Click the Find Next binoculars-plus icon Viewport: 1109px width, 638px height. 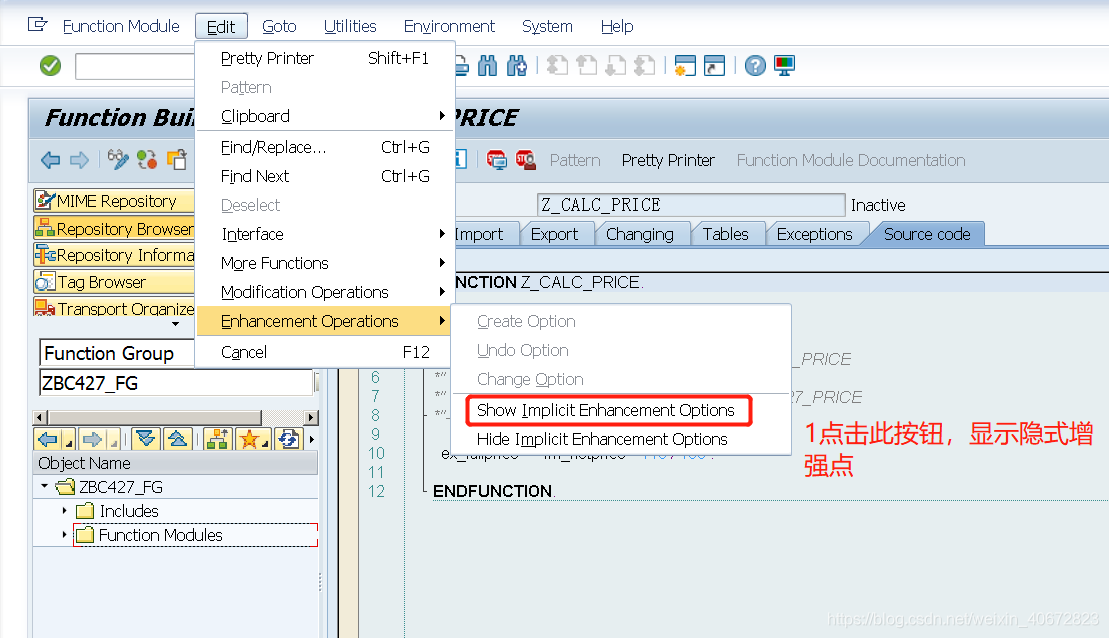517,66
